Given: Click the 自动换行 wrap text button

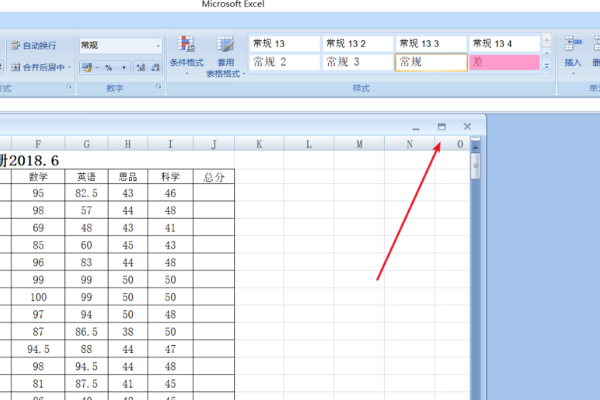Looking at the screenshot, I should tap(34, 46).
